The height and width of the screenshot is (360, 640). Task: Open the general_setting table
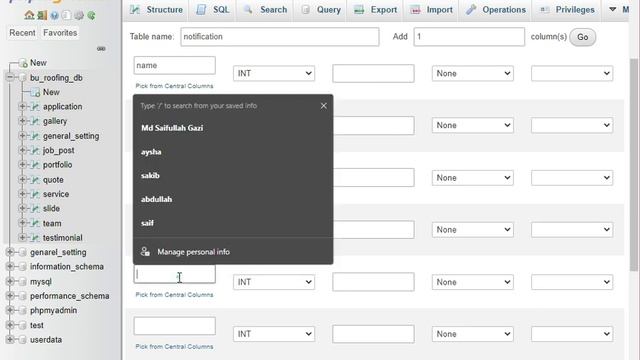tap(71, 136)
